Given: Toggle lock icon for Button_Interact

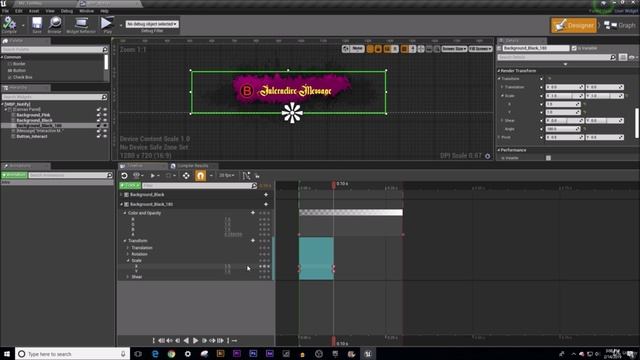Looking at the screenshot, I should pyautogui.click(x=98, y=136).
